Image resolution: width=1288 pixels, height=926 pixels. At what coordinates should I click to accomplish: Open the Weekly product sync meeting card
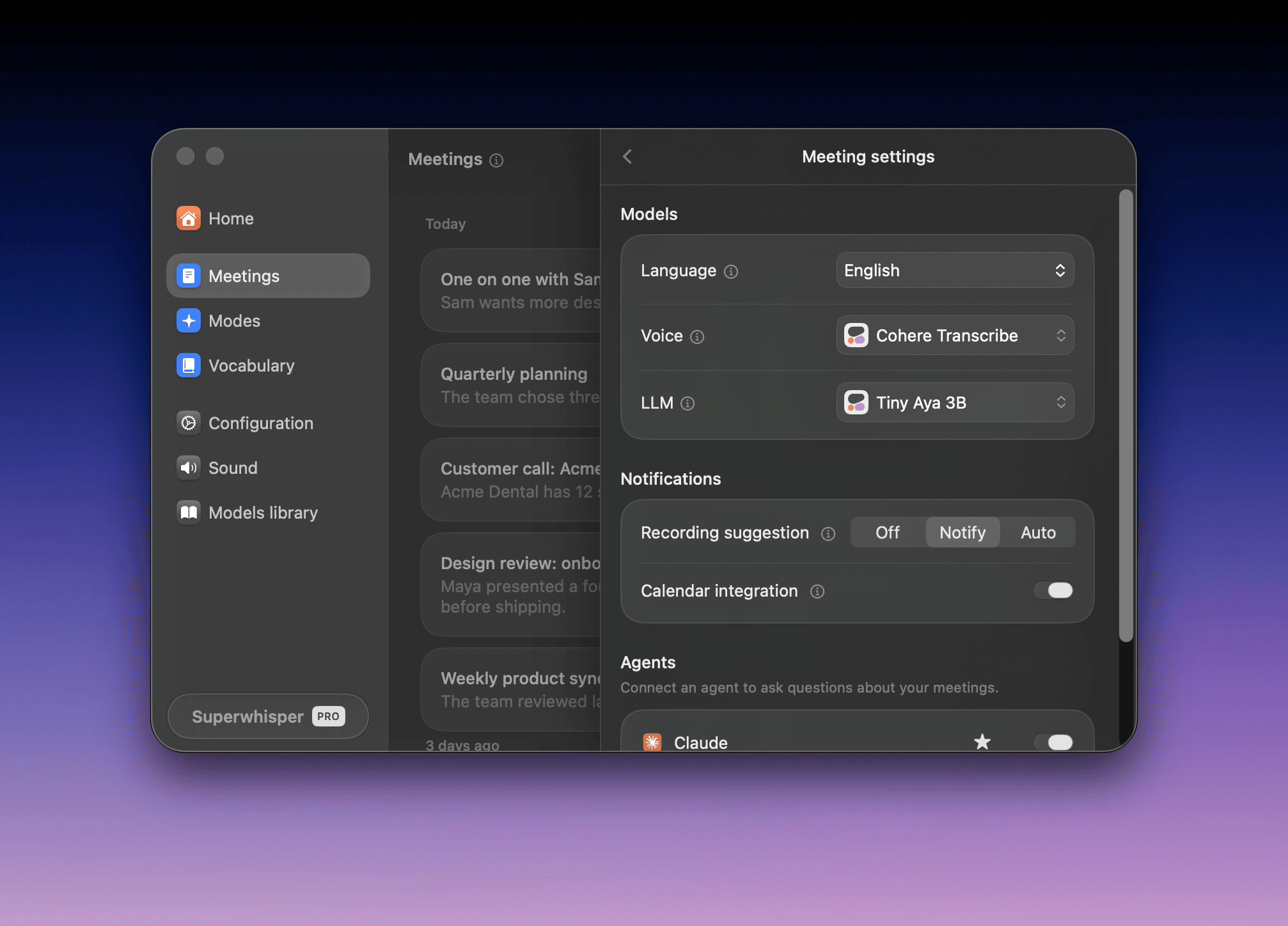point(511,689)
